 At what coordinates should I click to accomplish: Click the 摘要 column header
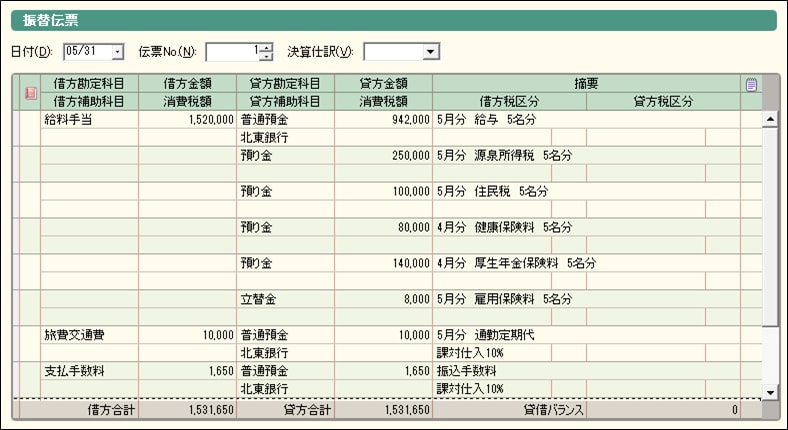pyautogui.click(x=586, y=85)
